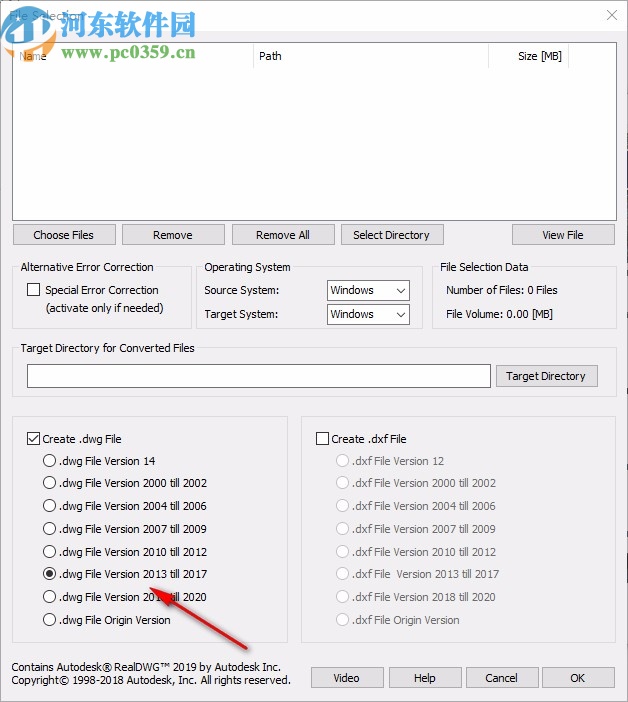Cancel the file selection dialog

click(502, 678)
